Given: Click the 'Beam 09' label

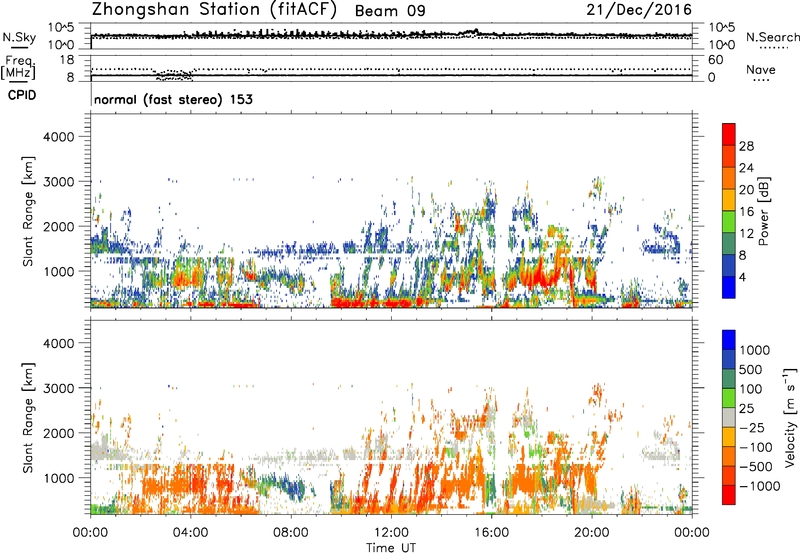Looking at the screenshot, I should (390, 11).
